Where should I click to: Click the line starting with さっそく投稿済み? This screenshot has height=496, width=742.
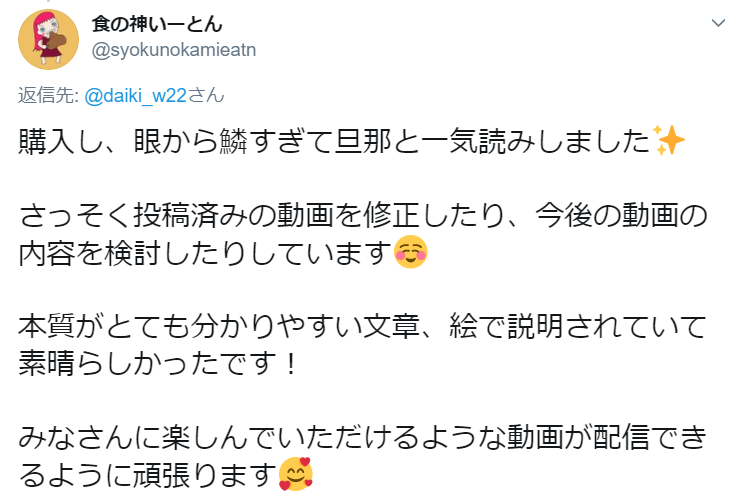(x=363, y=215)
